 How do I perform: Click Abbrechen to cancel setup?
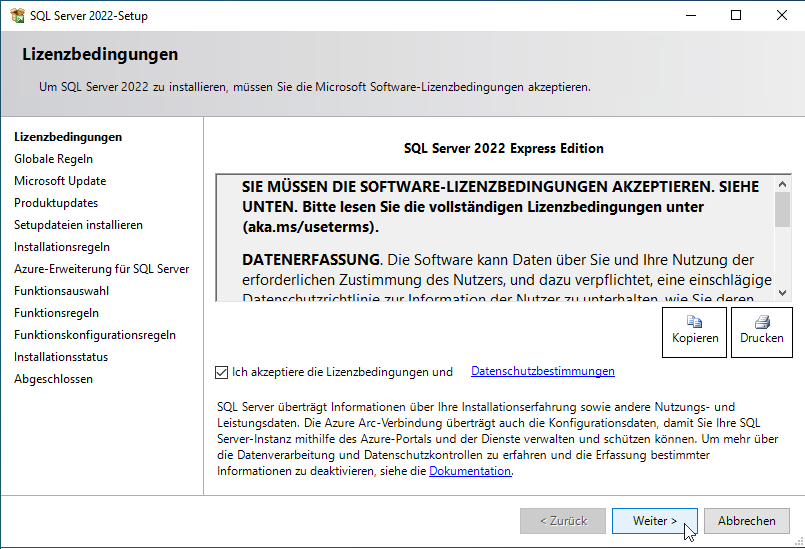pyautogui.click(x=746, y=521)
